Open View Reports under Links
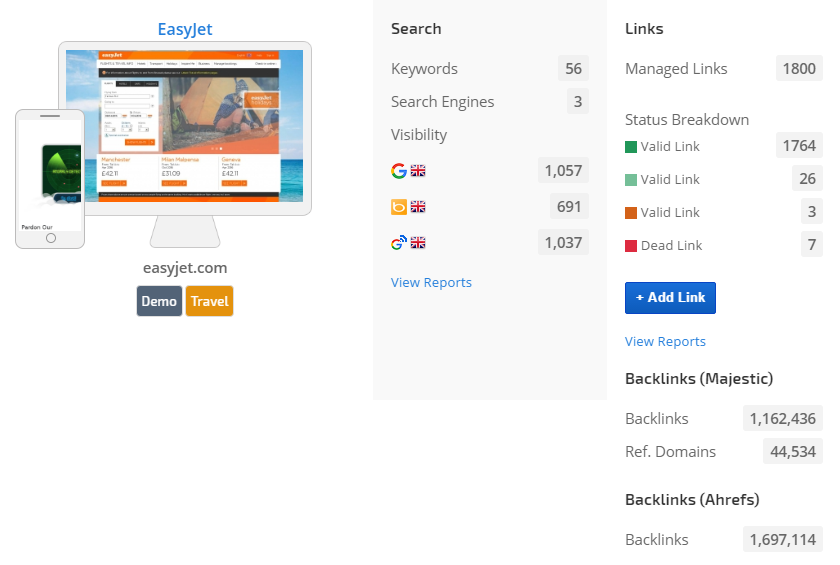The image size is (840, 565). click(665, 342)
